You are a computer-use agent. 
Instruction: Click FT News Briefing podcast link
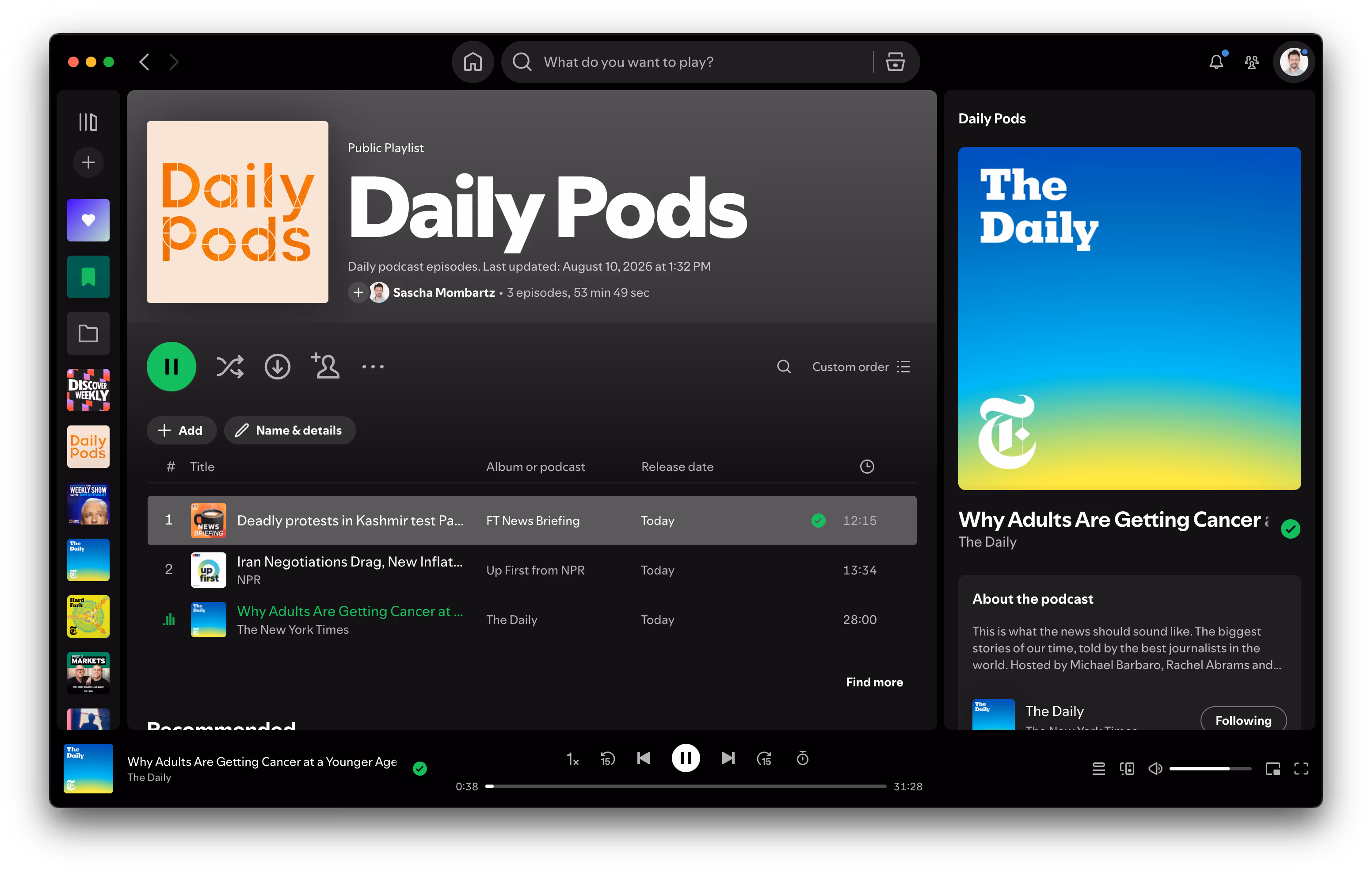[533, 521]
